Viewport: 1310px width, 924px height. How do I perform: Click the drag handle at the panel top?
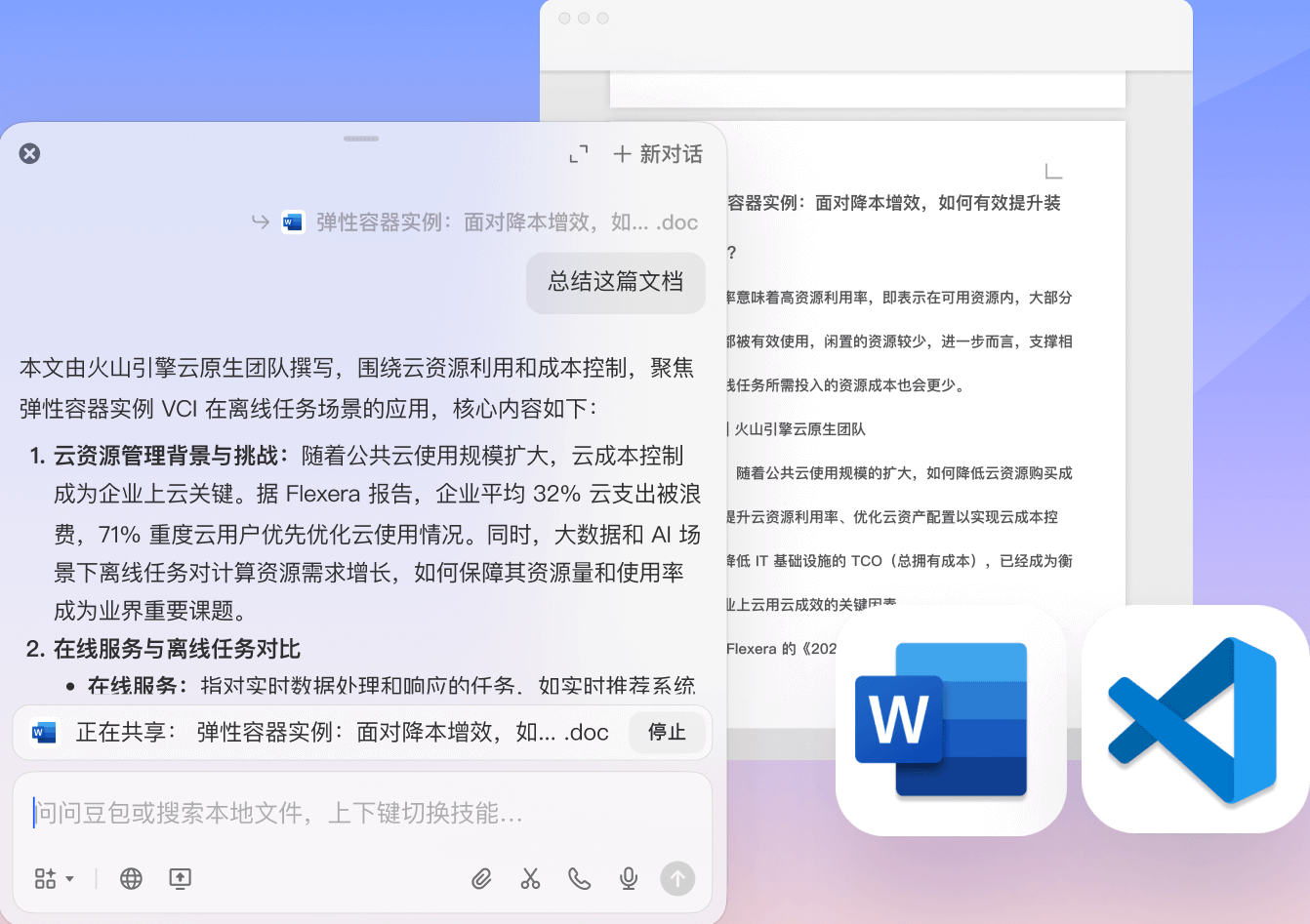[x=361, y=139]
